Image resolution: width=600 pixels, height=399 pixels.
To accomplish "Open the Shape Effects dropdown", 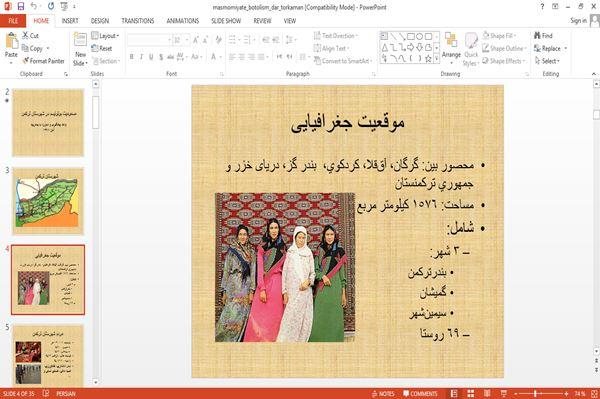I will coord(503,61).
